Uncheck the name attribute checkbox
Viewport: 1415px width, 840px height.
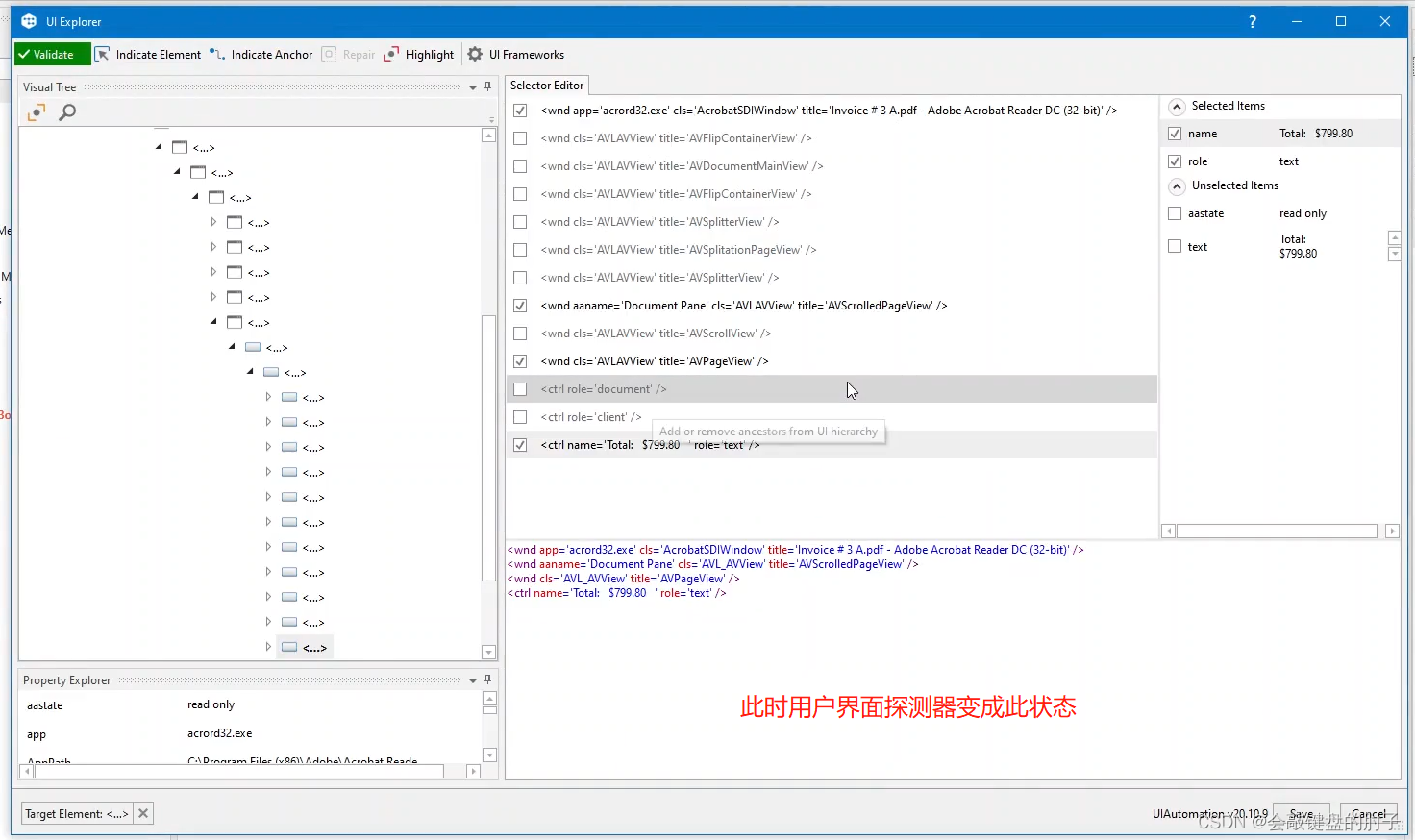tap(1175, 134)
